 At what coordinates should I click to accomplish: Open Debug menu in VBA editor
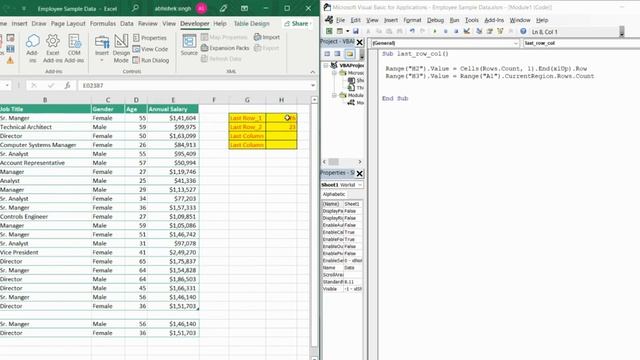click(x=435, y=20)
